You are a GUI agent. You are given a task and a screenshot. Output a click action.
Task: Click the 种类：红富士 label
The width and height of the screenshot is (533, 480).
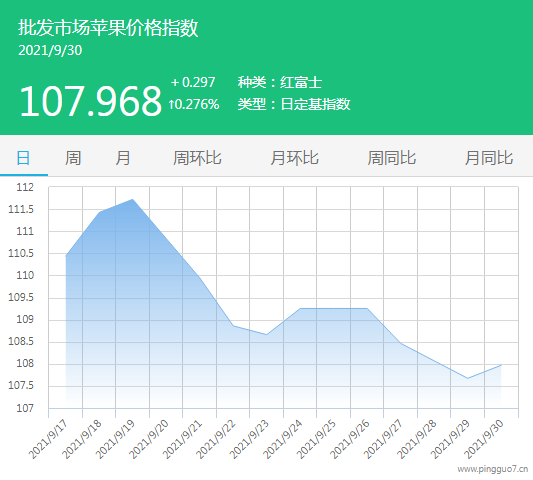(280, 82)
